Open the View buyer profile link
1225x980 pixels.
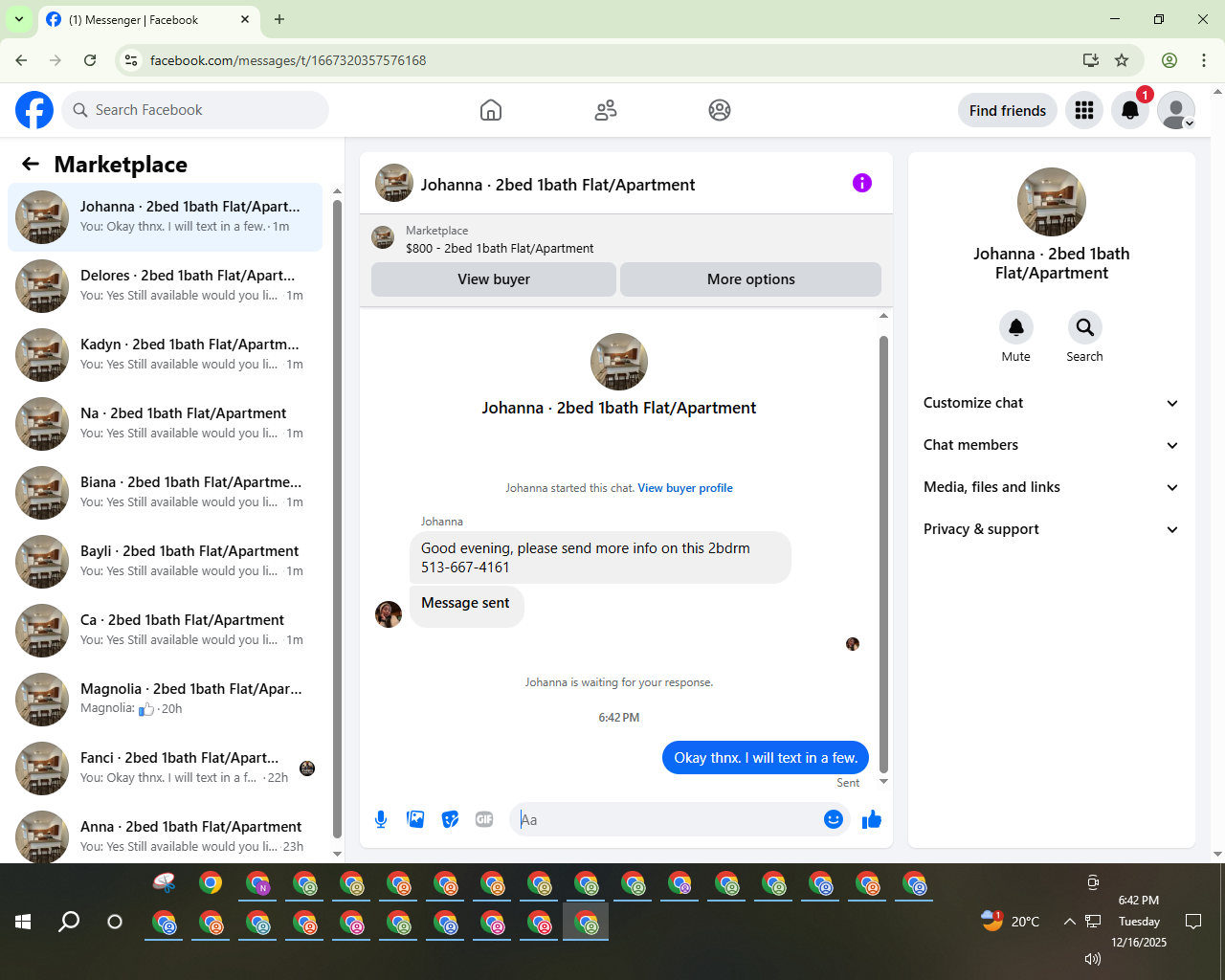pyautogui.click(x=685, y=488)
